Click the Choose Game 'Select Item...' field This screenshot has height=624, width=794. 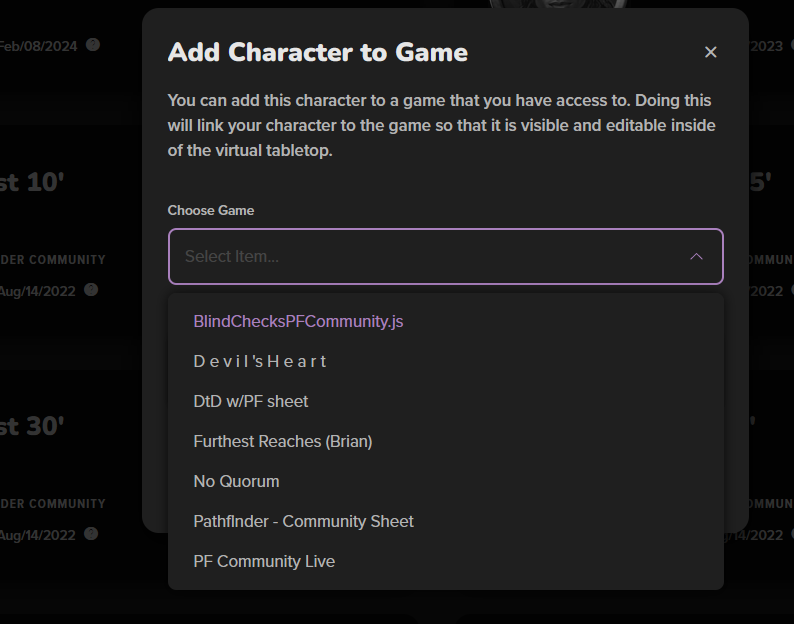click(x=446, y=256)
